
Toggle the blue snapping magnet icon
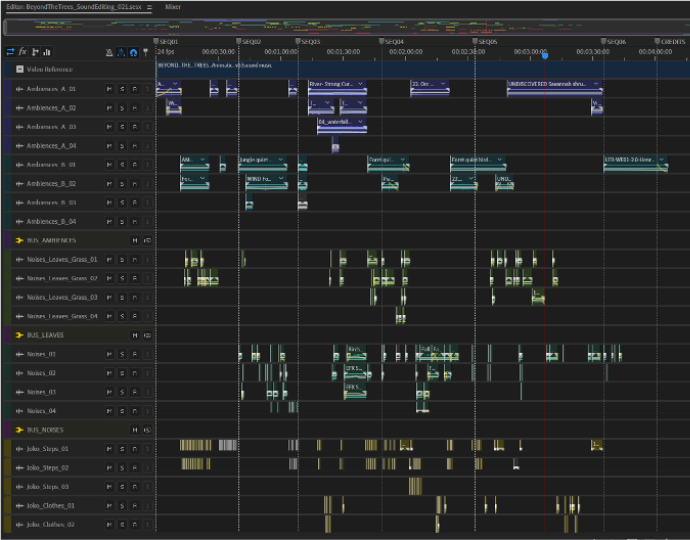(133, 52)
